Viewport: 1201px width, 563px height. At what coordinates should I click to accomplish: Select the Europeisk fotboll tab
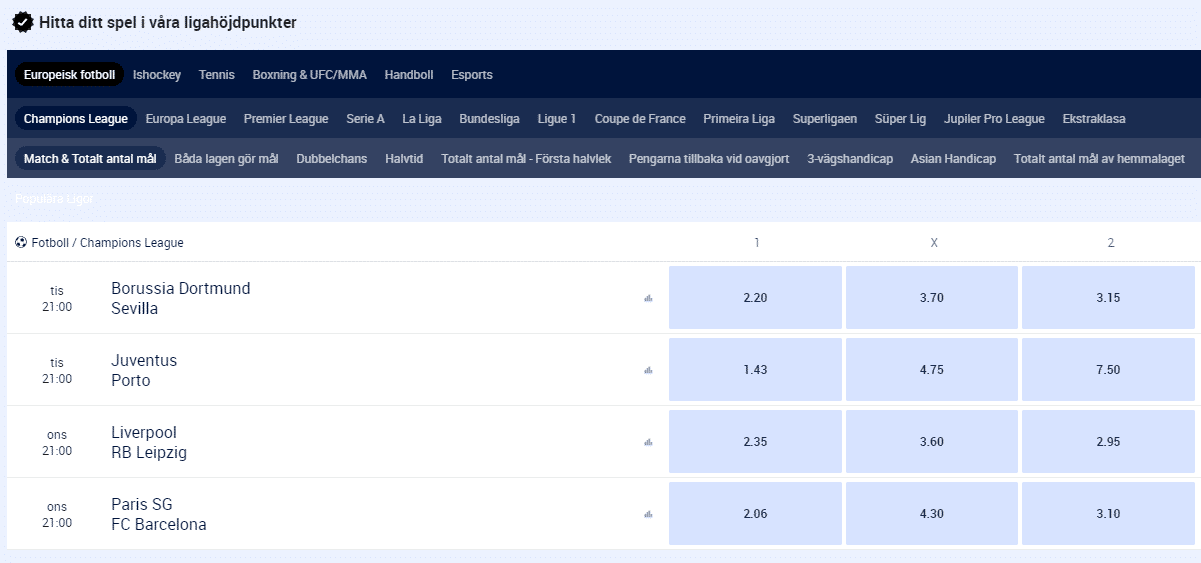coord(69,75)
